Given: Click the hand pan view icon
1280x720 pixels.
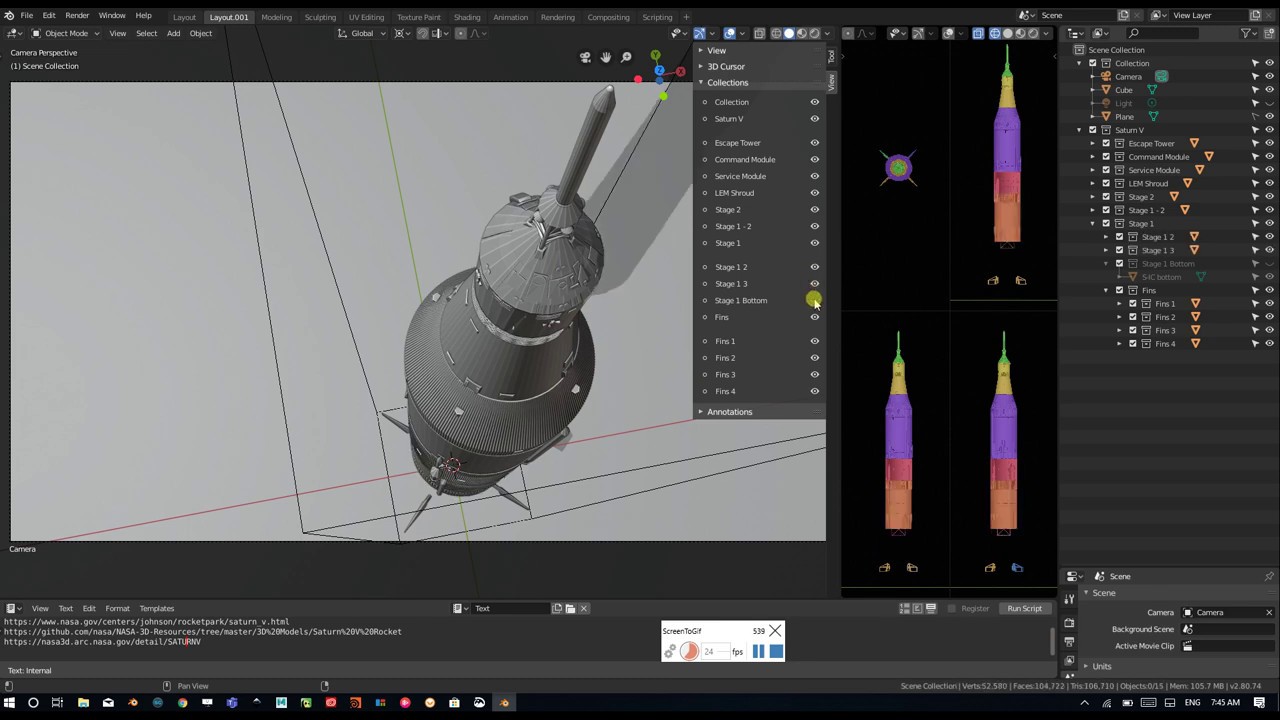Looking at the screenshot, I should (605, 58).
